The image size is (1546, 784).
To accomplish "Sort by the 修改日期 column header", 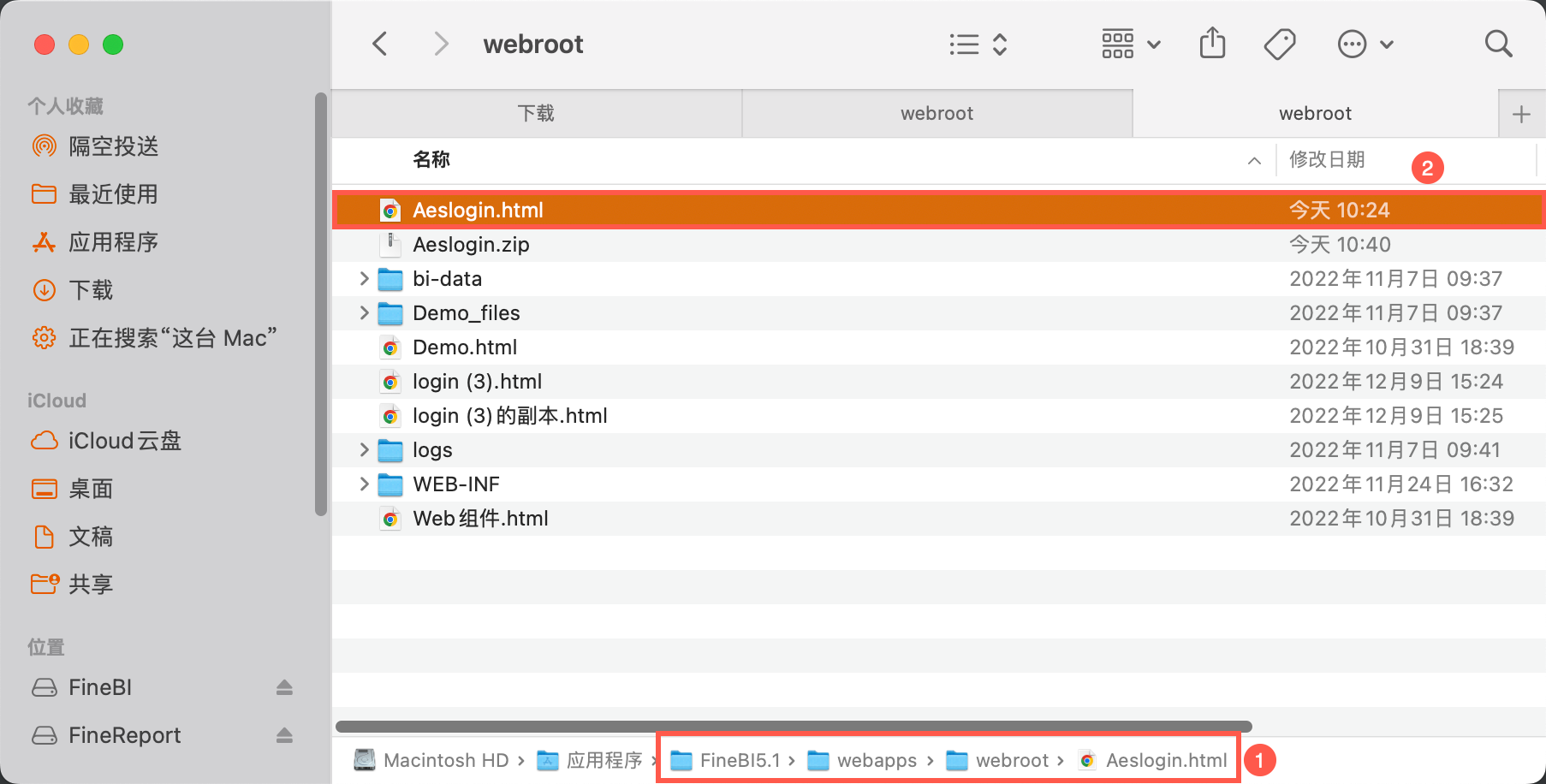I will 1327,160.
